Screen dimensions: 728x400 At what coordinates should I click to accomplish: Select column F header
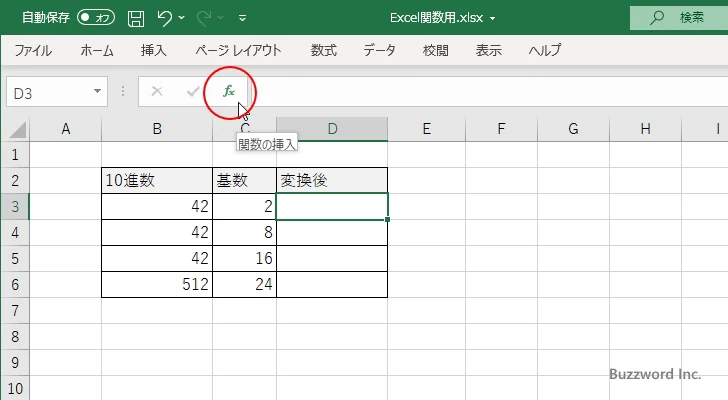coord(501,129)
